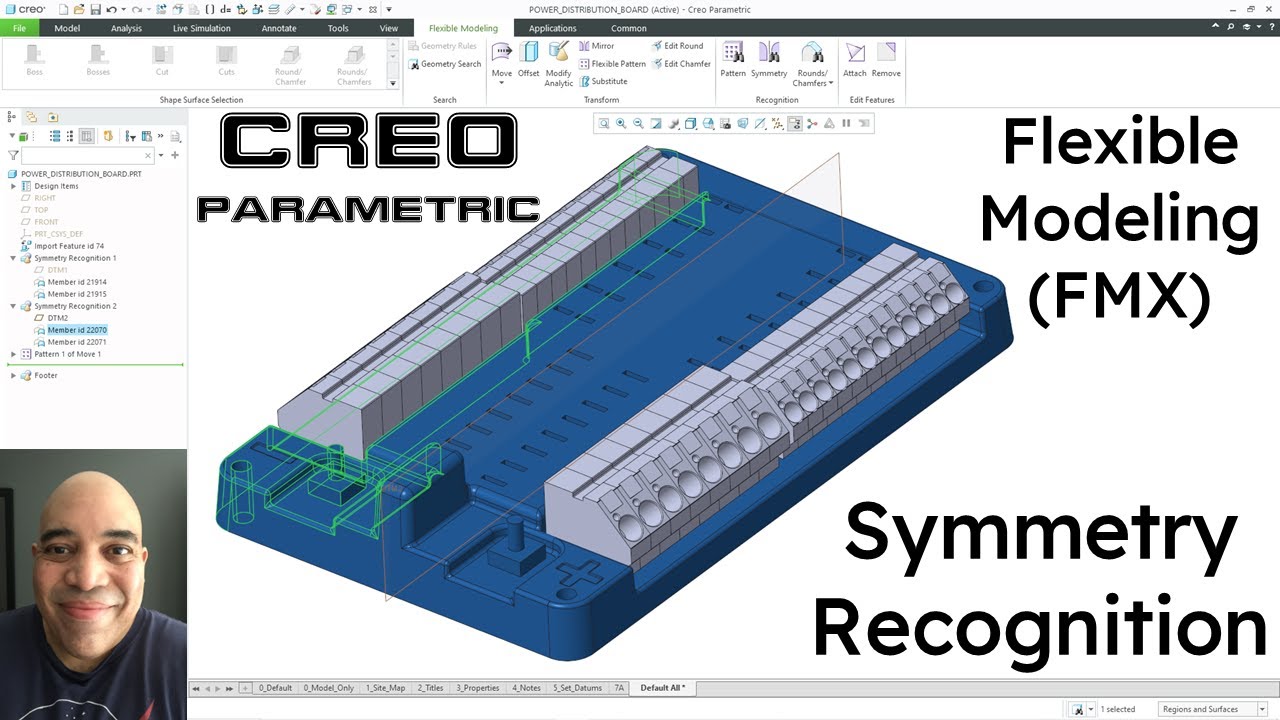Select the 5_Set_Datums bottom tab

click(x=577, y=688)
